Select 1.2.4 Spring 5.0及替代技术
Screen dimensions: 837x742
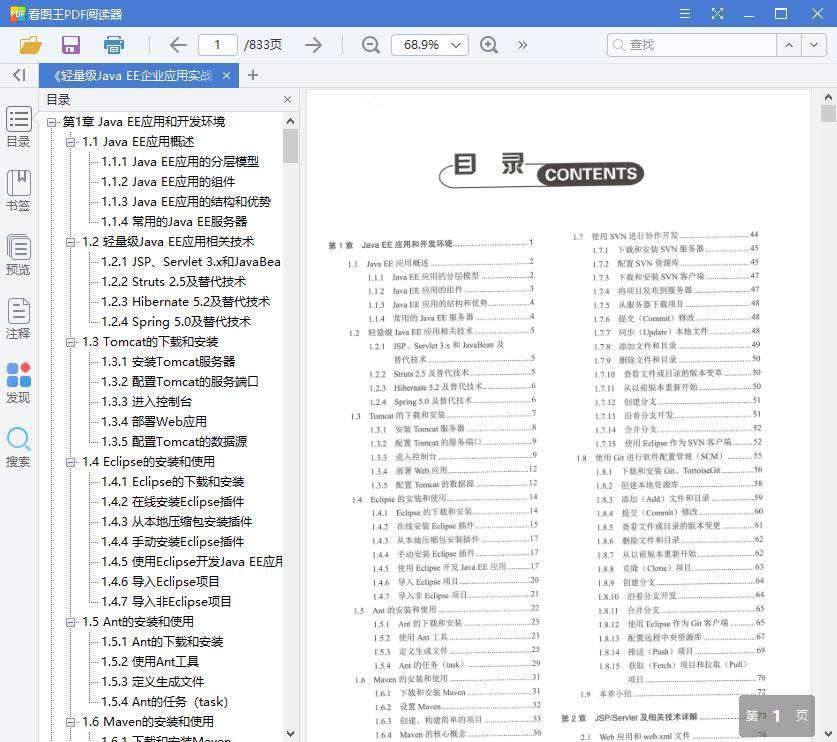176,322
